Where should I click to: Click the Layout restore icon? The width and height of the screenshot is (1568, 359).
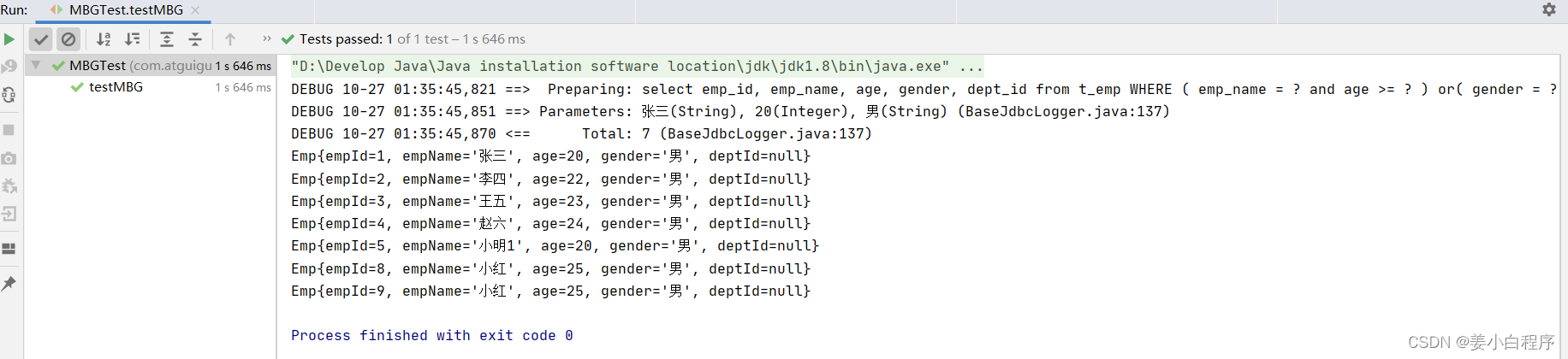click(x=9, y=249)
